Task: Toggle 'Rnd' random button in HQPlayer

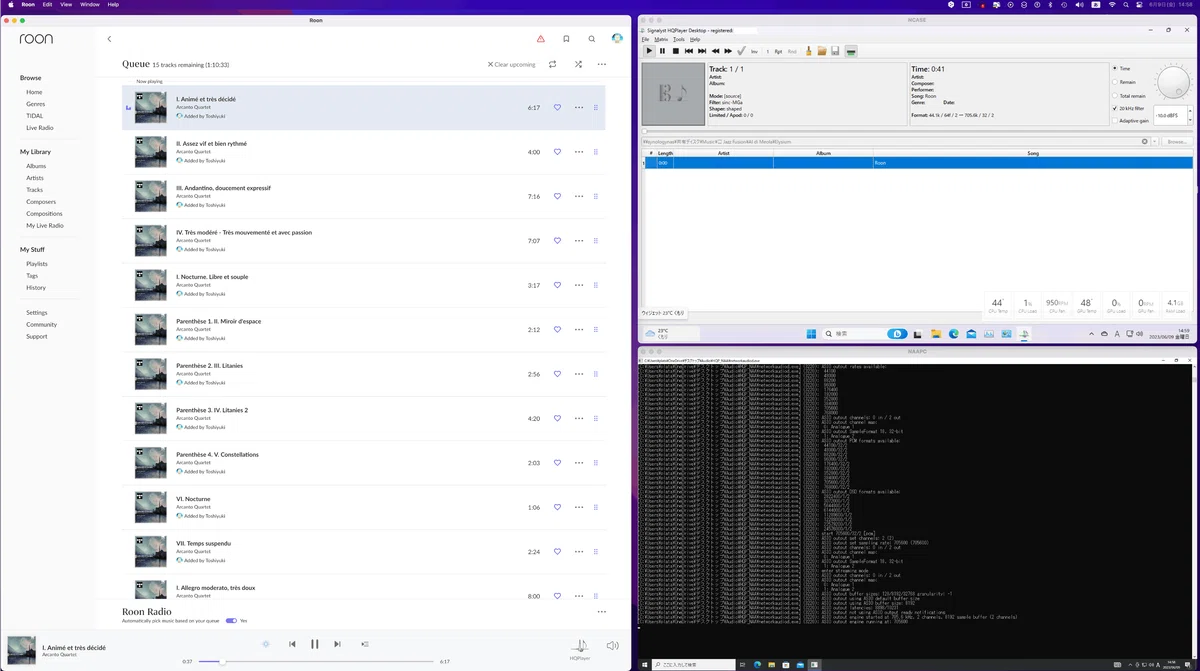Action: tap(792, 51)
